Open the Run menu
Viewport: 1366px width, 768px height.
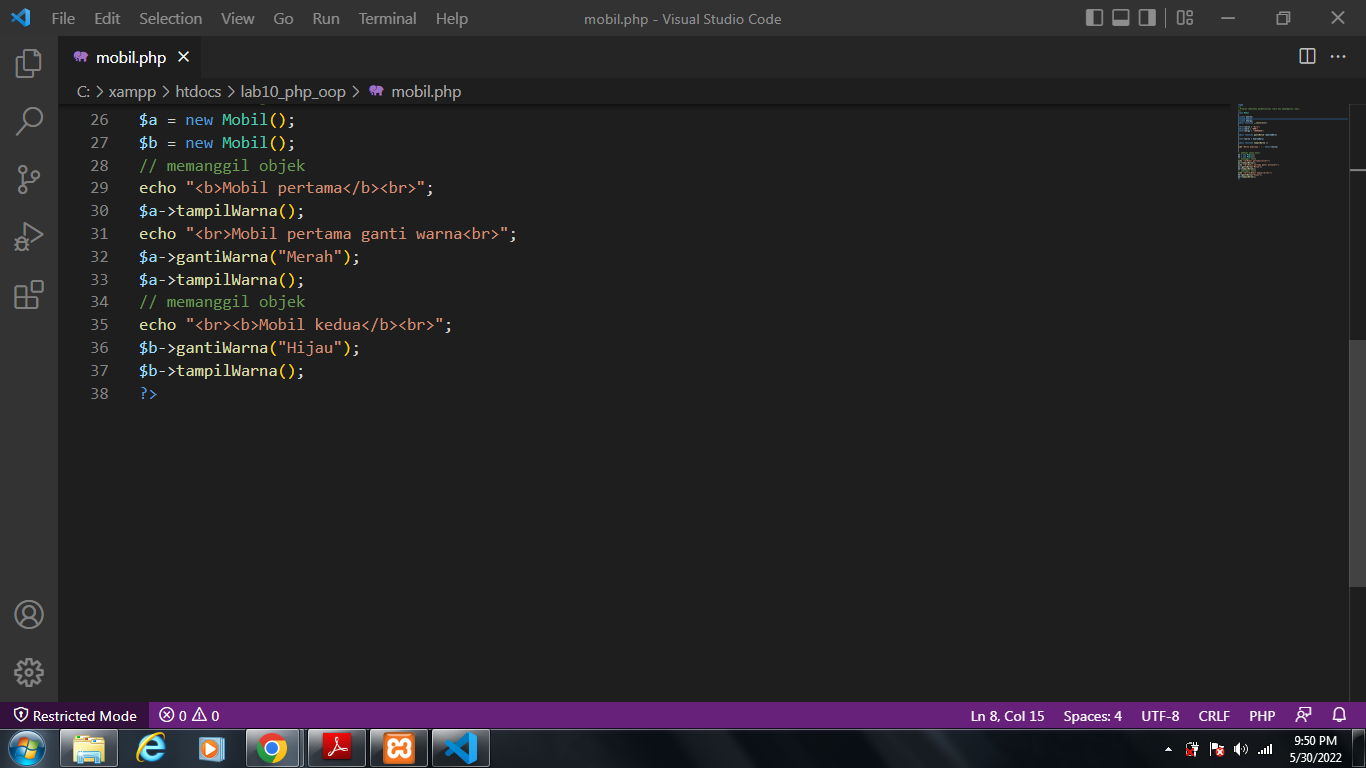[x=325, y=18]
